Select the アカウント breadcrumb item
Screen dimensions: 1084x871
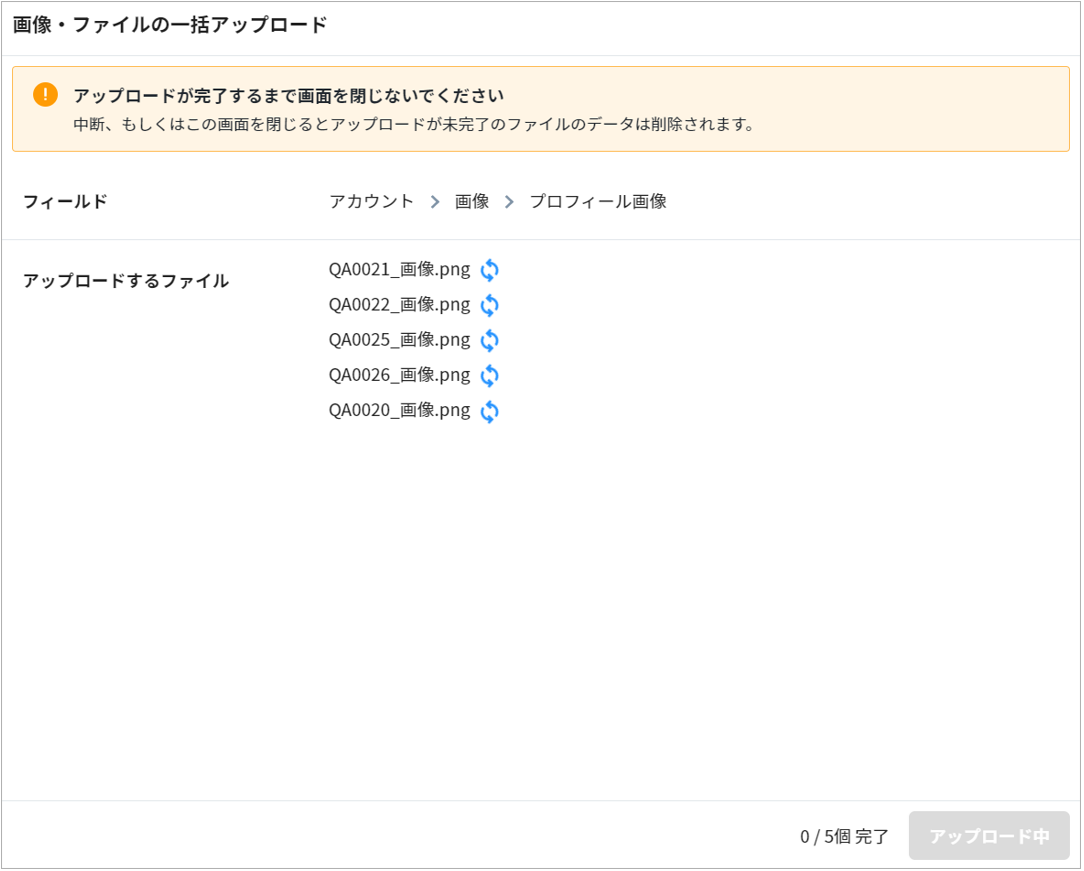point(371,202)
